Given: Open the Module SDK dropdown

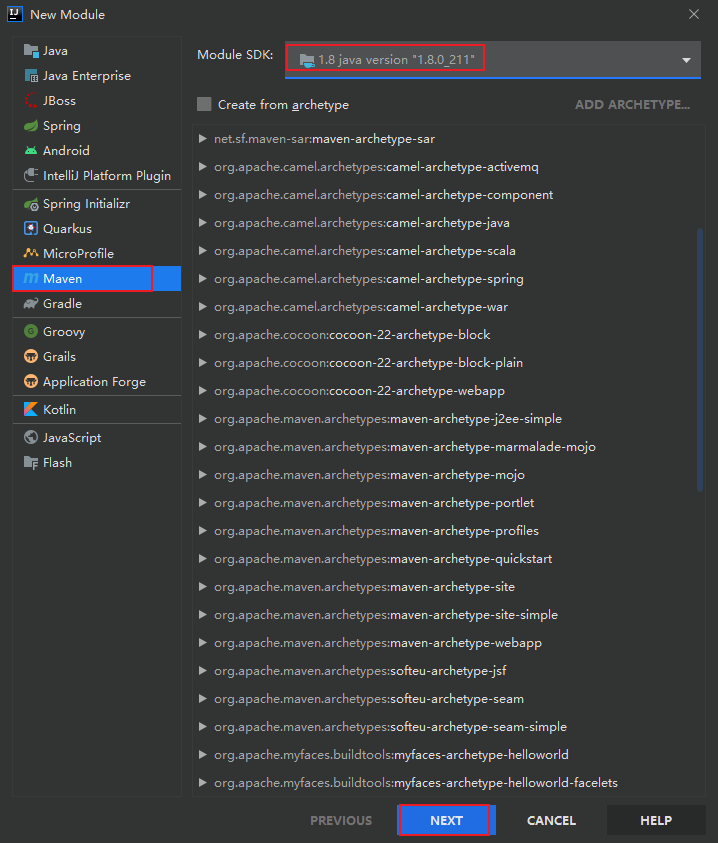Looking at the screenshot, I should click(686, 60).
